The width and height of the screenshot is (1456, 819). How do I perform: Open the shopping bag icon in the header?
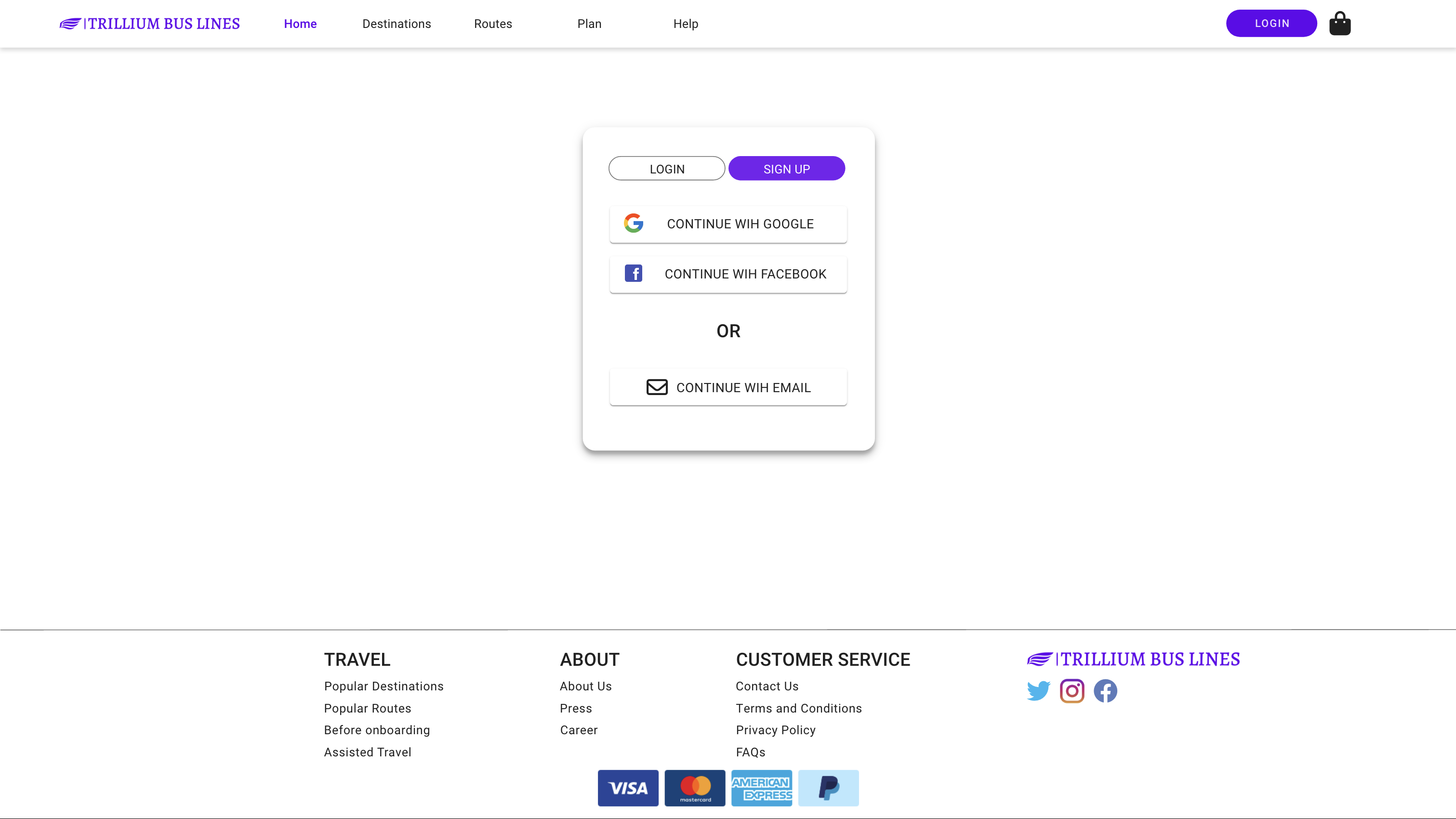pyautogui.click(x=1339, y=23)
